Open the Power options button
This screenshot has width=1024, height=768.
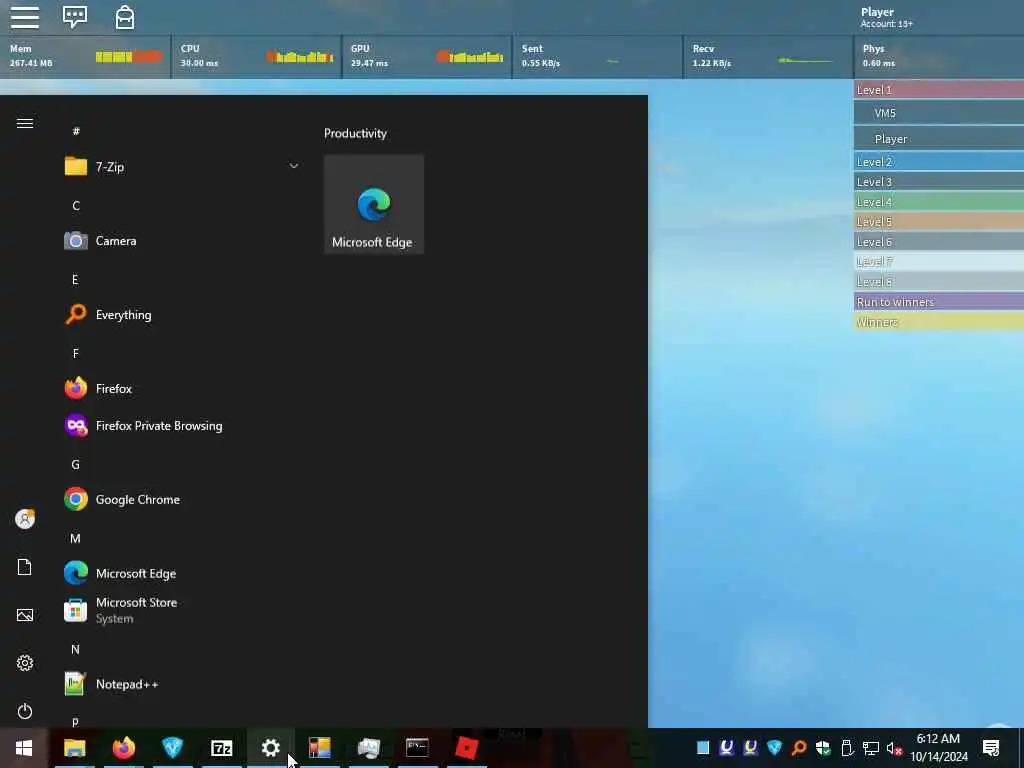click(25, 711)
